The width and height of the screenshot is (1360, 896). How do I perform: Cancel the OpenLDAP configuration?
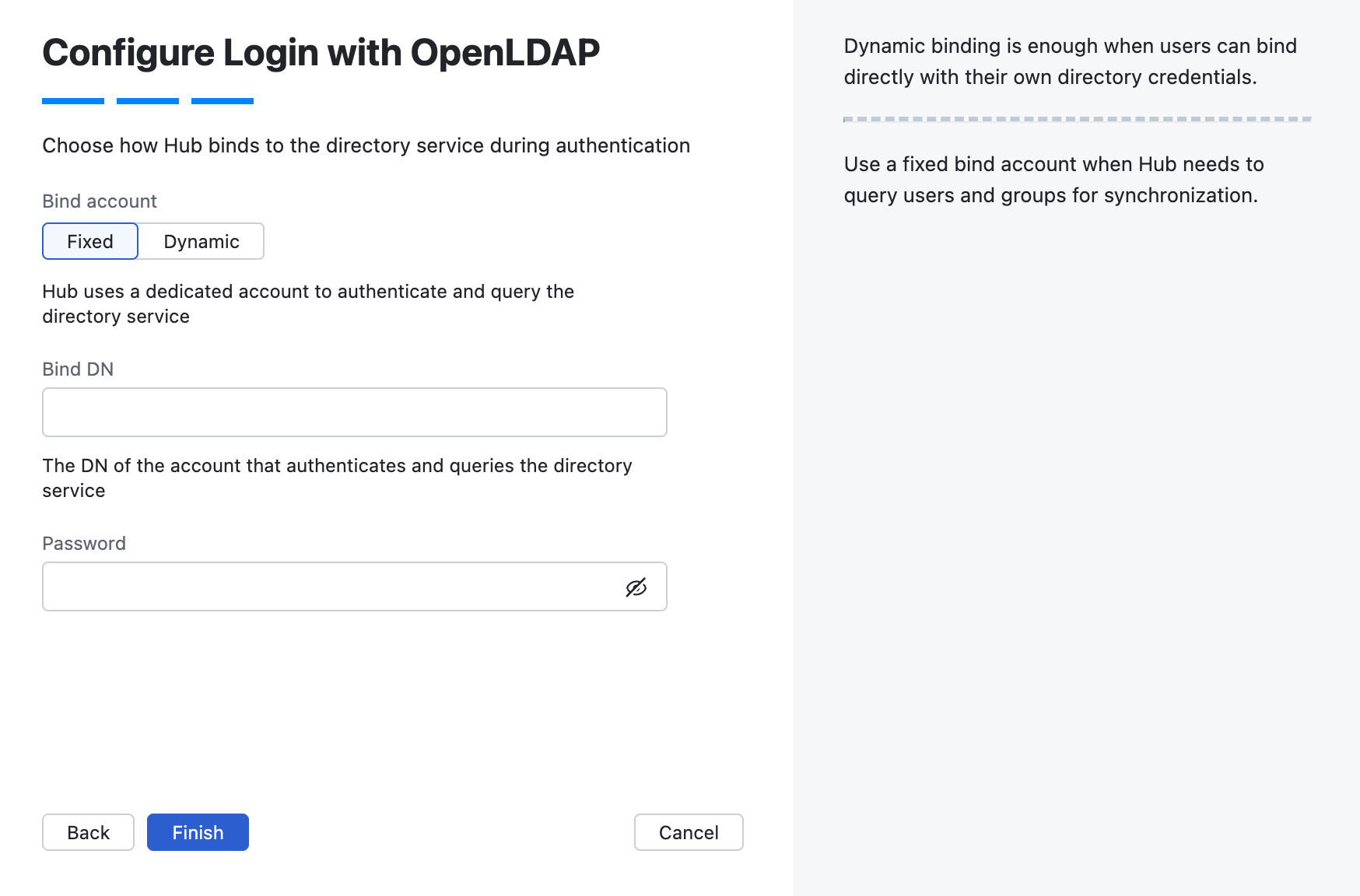[x=689, y=832]
